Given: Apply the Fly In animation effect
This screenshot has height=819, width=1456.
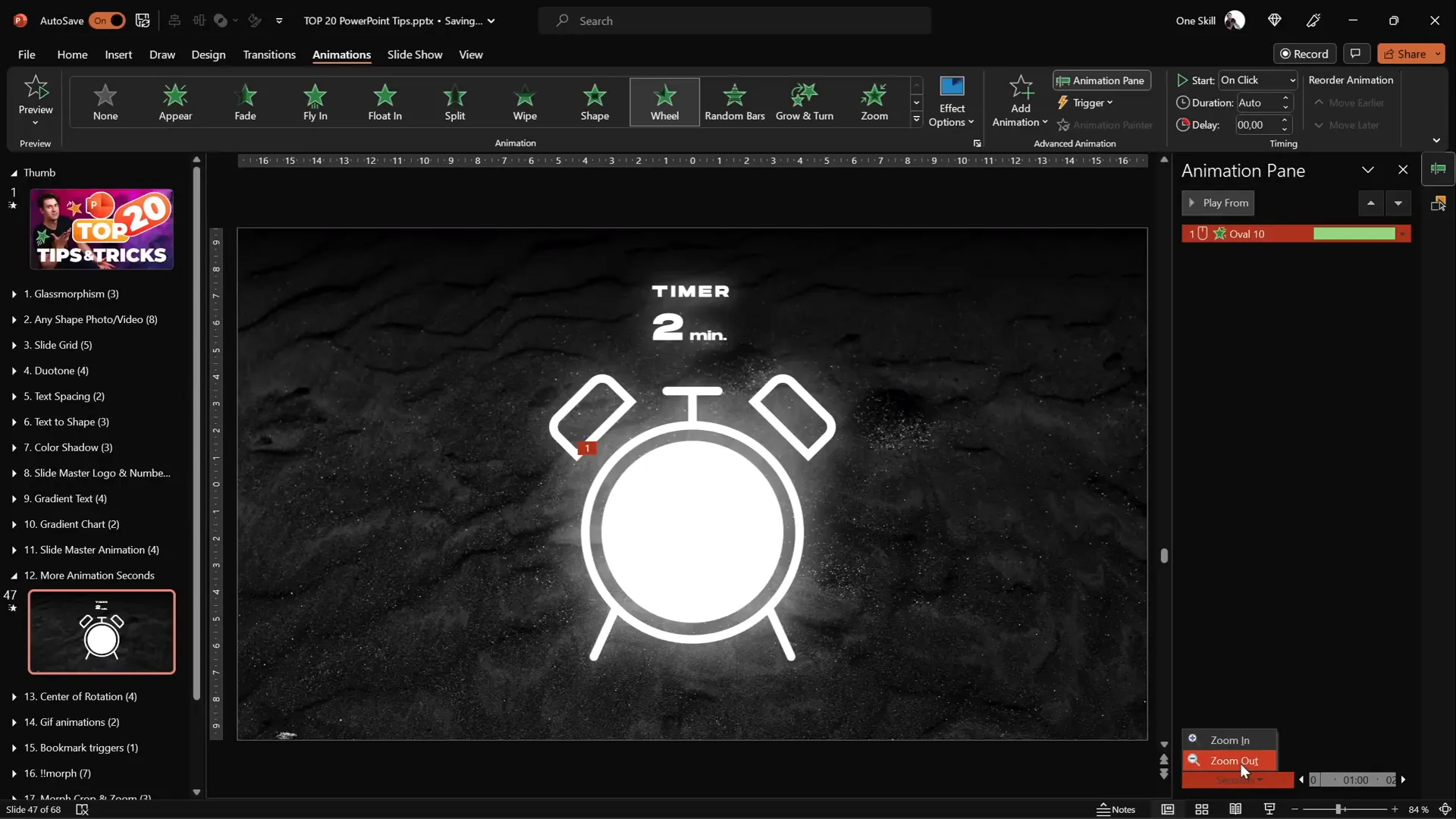Looking at the screenshot, I should click(315, 102).
